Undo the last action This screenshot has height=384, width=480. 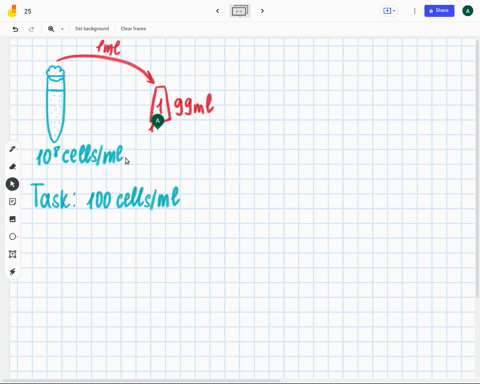click(x=15, y=29)
